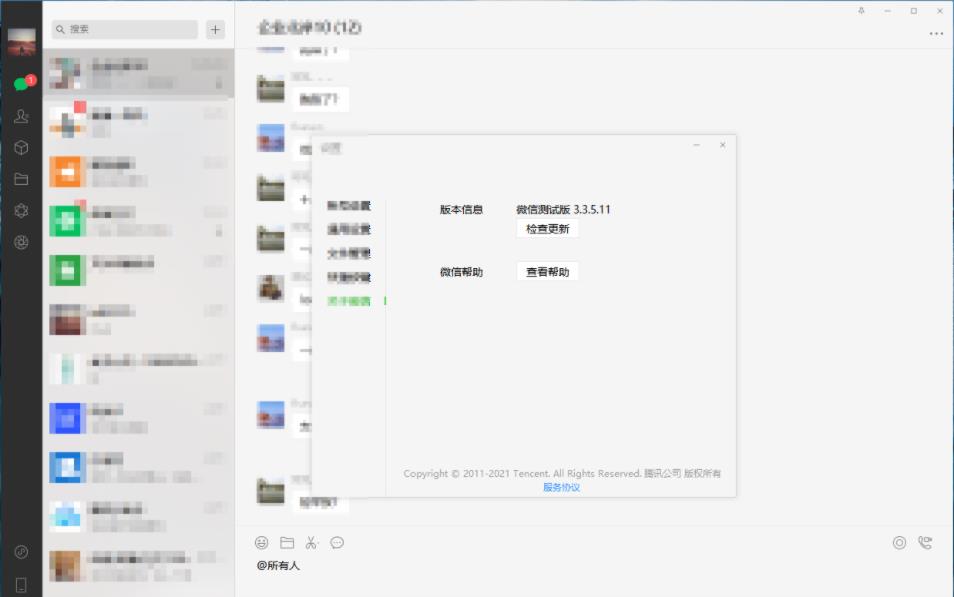This screenshot has height=597, width=954.
Task: Click the hexagon-shaped icon in left sidebar
Action: [x=21, y=211]
